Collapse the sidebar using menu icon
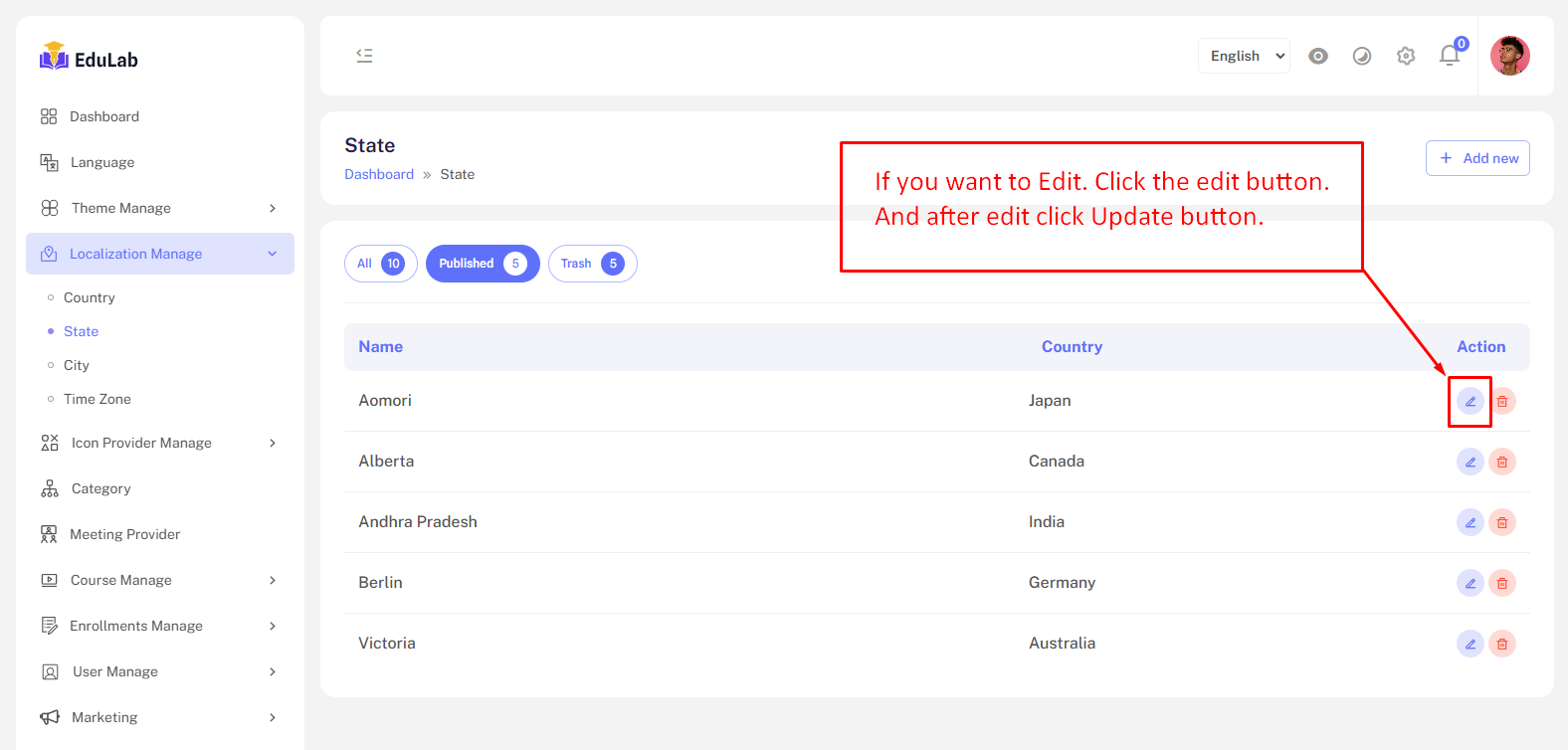The height and width of the screenshot is (750, 1568). (x=365, y=56)
